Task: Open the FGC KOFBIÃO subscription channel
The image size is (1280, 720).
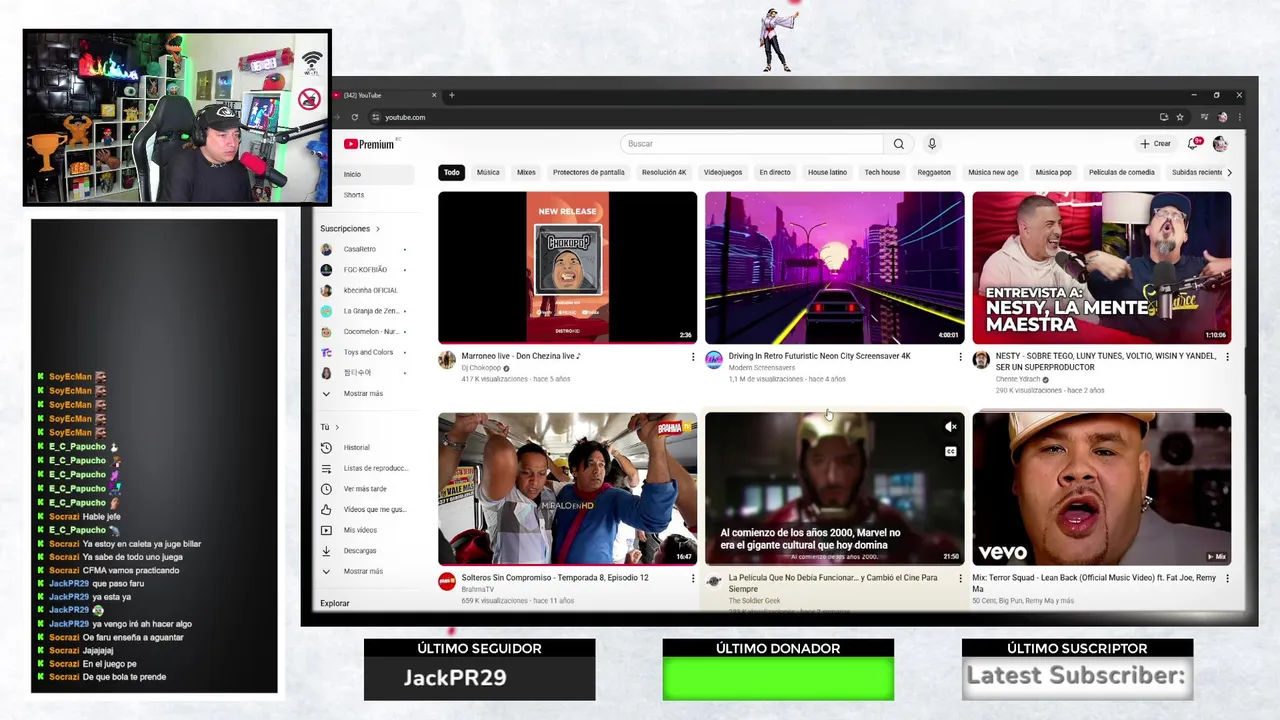Action: (364, 270)
